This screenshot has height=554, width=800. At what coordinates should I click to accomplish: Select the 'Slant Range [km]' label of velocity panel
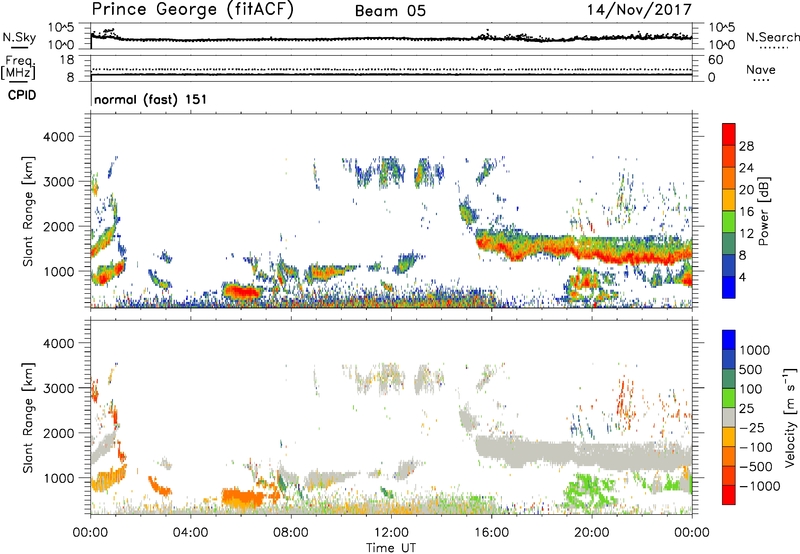click(28, 417)
